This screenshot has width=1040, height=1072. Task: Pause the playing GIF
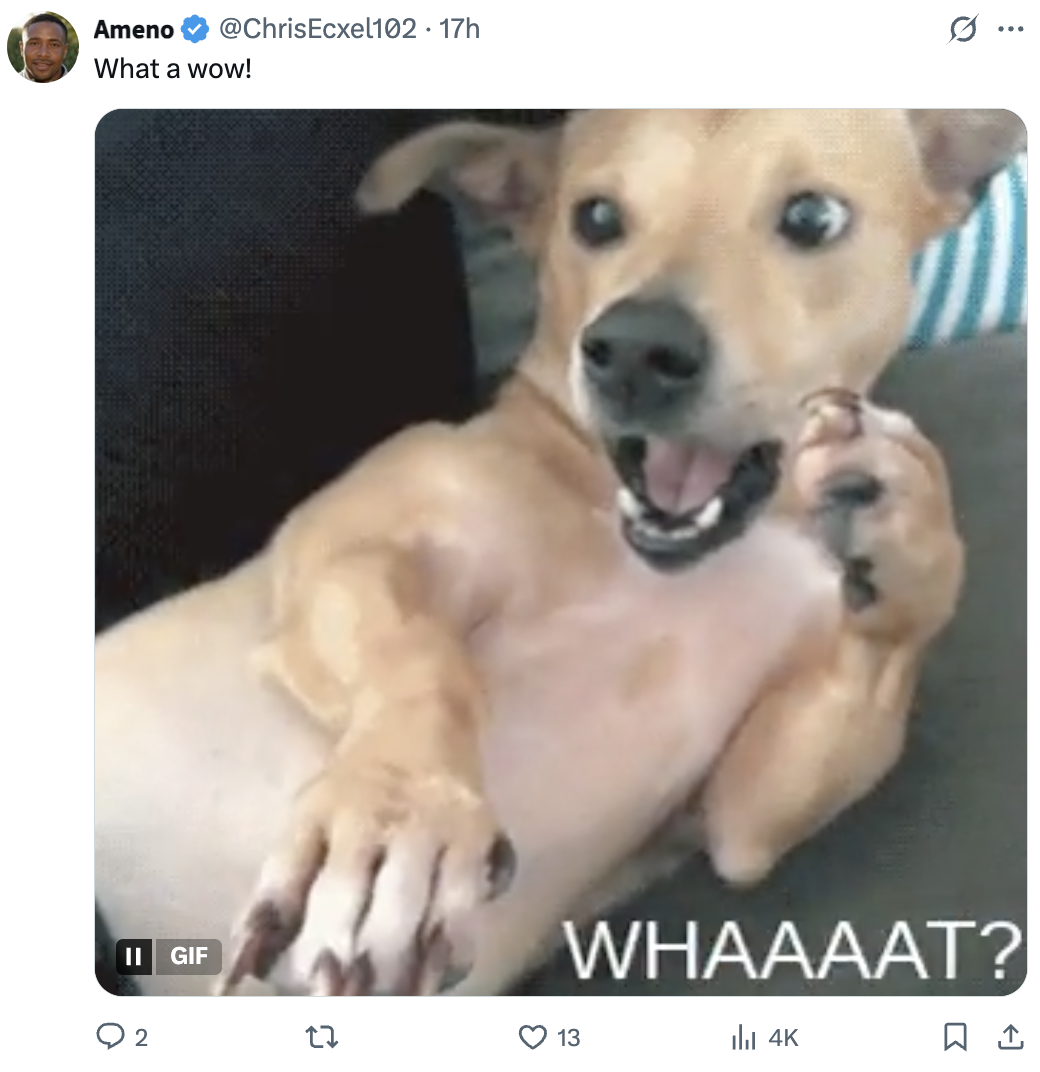(x=134, y=956)
